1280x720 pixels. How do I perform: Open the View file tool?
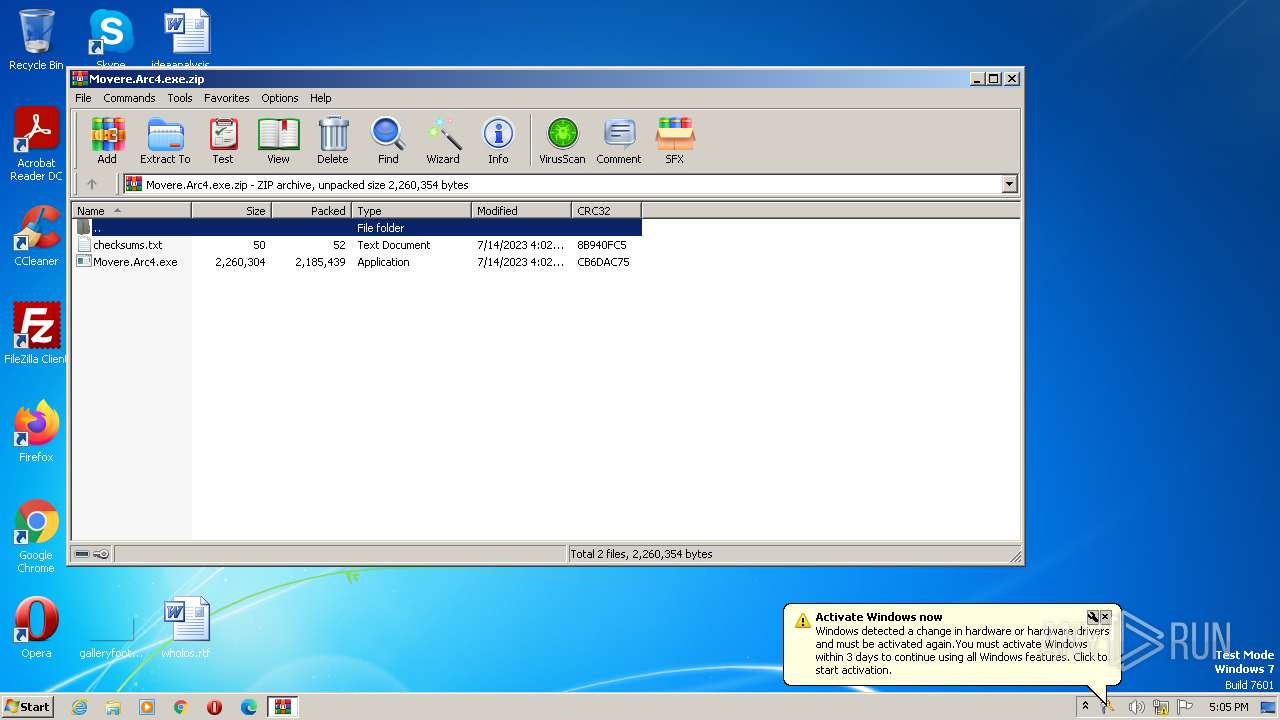278,140
